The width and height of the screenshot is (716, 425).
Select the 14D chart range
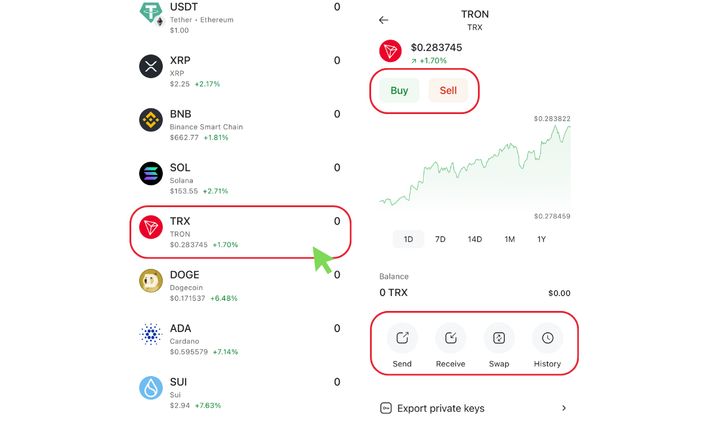[475, 239]
